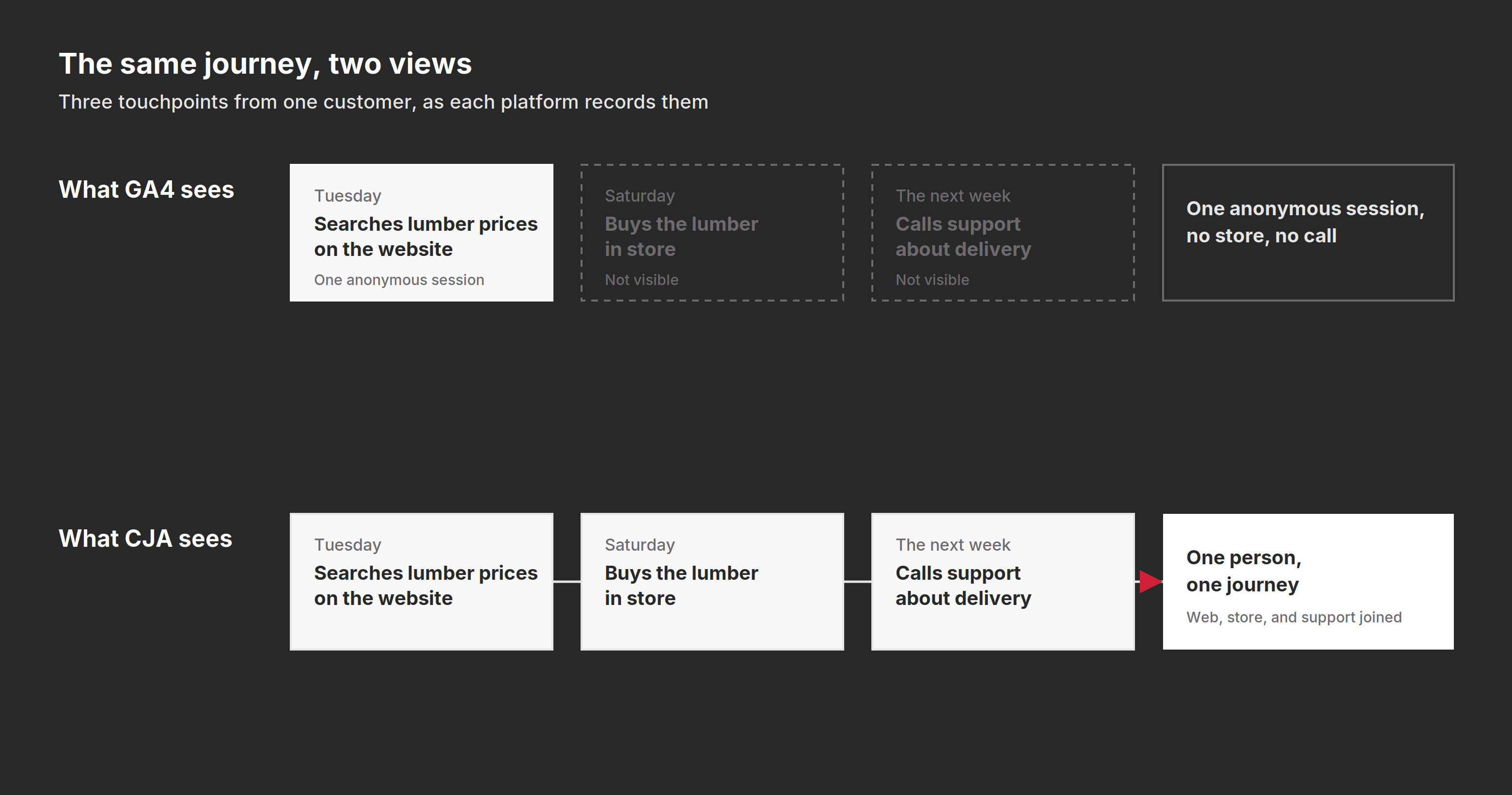Select the dashed Saturday 'Buys the lumber' card
1512x795 pixels.
point(712,233)
